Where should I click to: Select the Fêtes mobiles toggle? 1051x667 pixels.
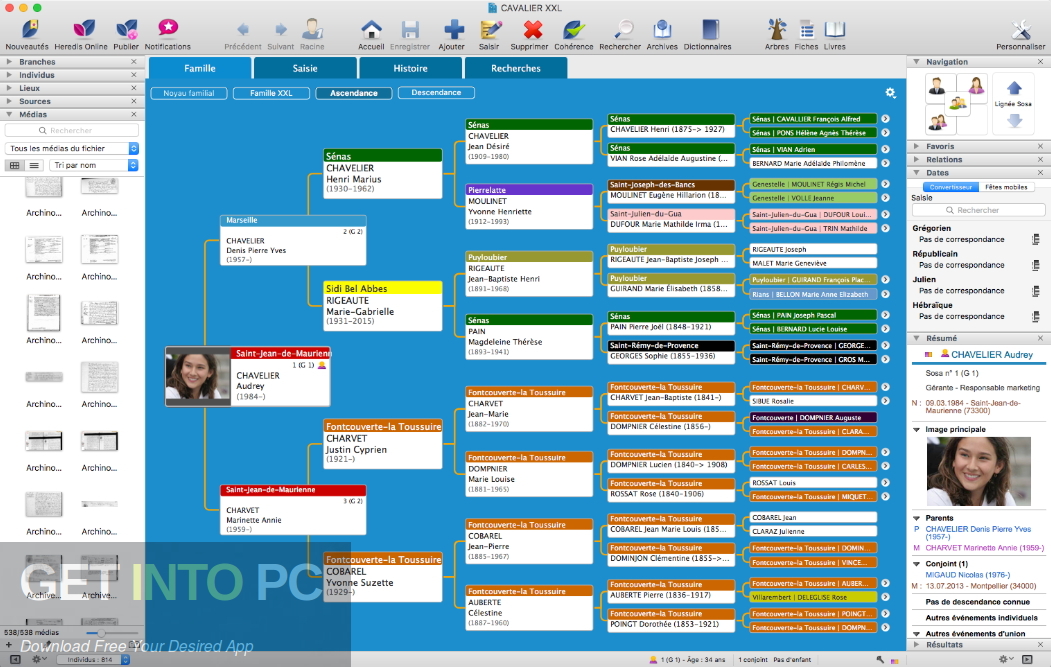click(1006, 187)
